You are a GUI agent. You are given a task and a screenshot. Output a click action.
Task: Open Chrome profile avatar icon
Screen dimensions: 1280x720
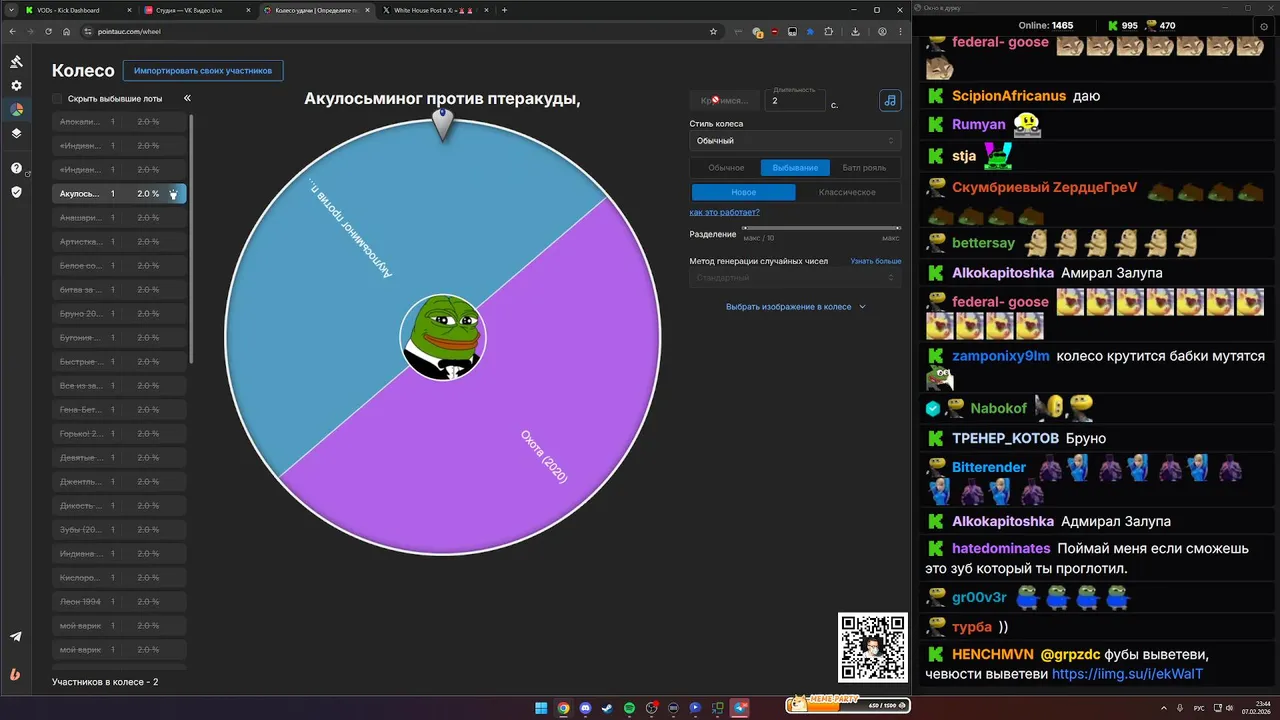tap(882, 31)
